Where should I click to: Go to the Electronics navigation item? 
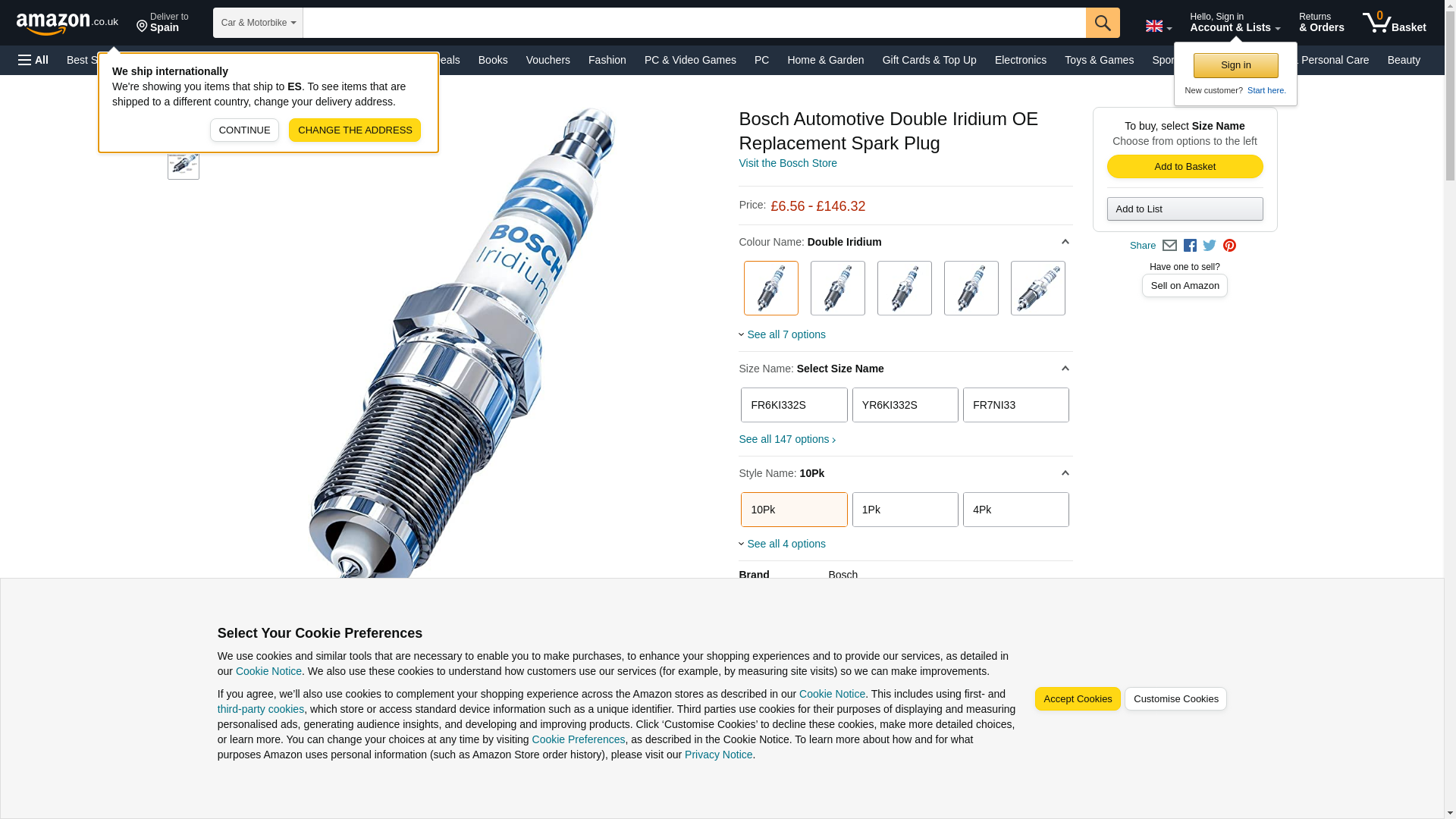click(1020, 60)
